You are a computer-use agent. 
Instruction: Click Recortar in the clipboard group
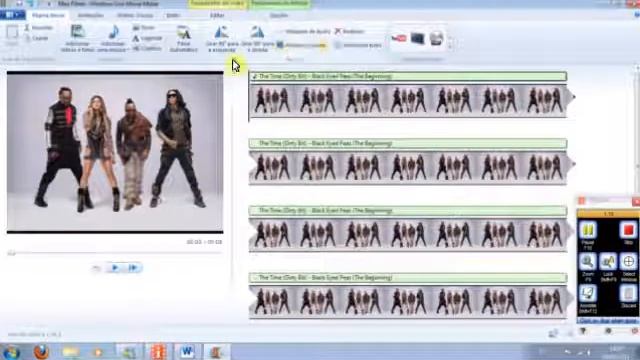[x=39, y=28]
